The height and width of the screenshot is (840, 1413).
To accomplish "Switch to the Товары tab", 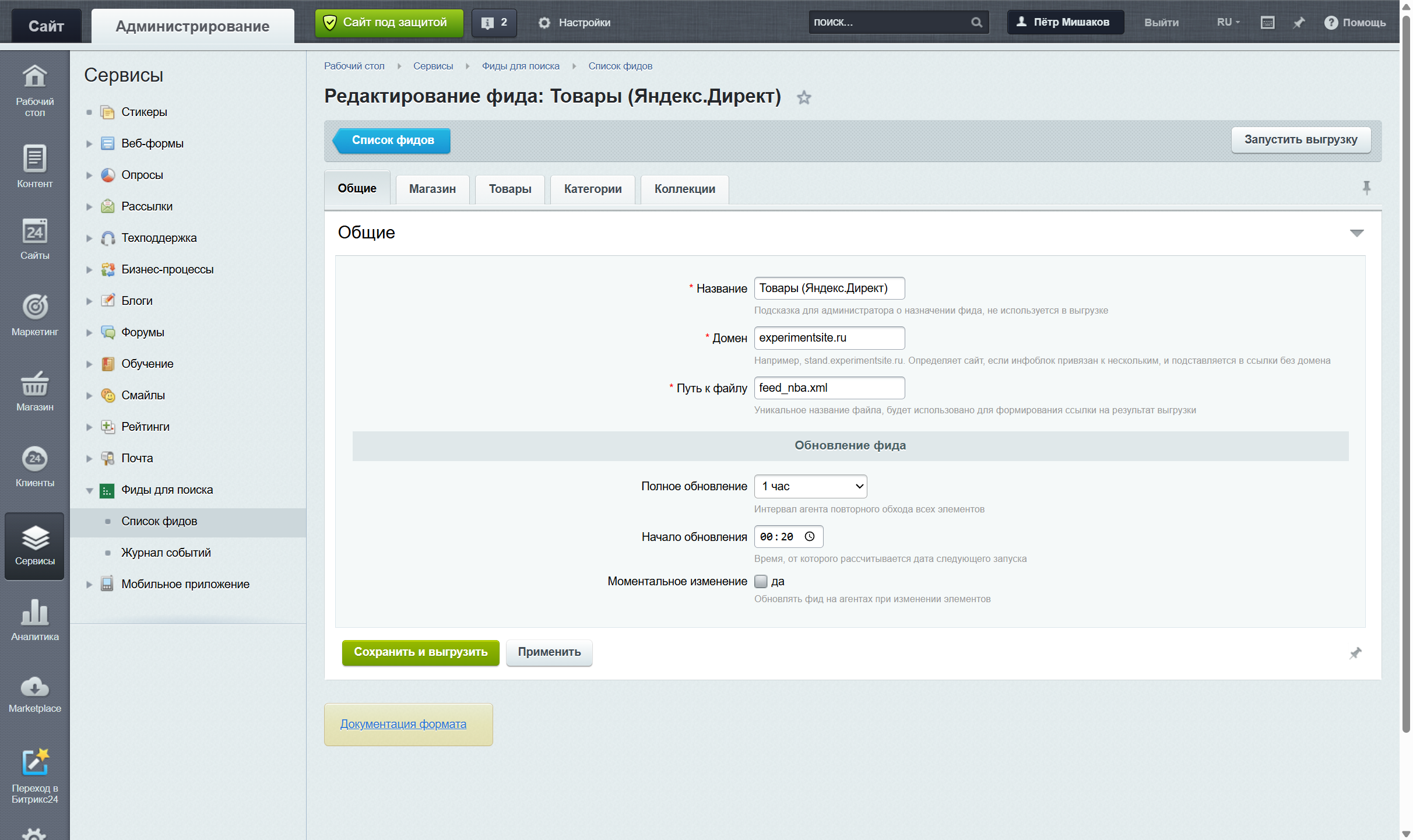I will (x=510, y=189).
